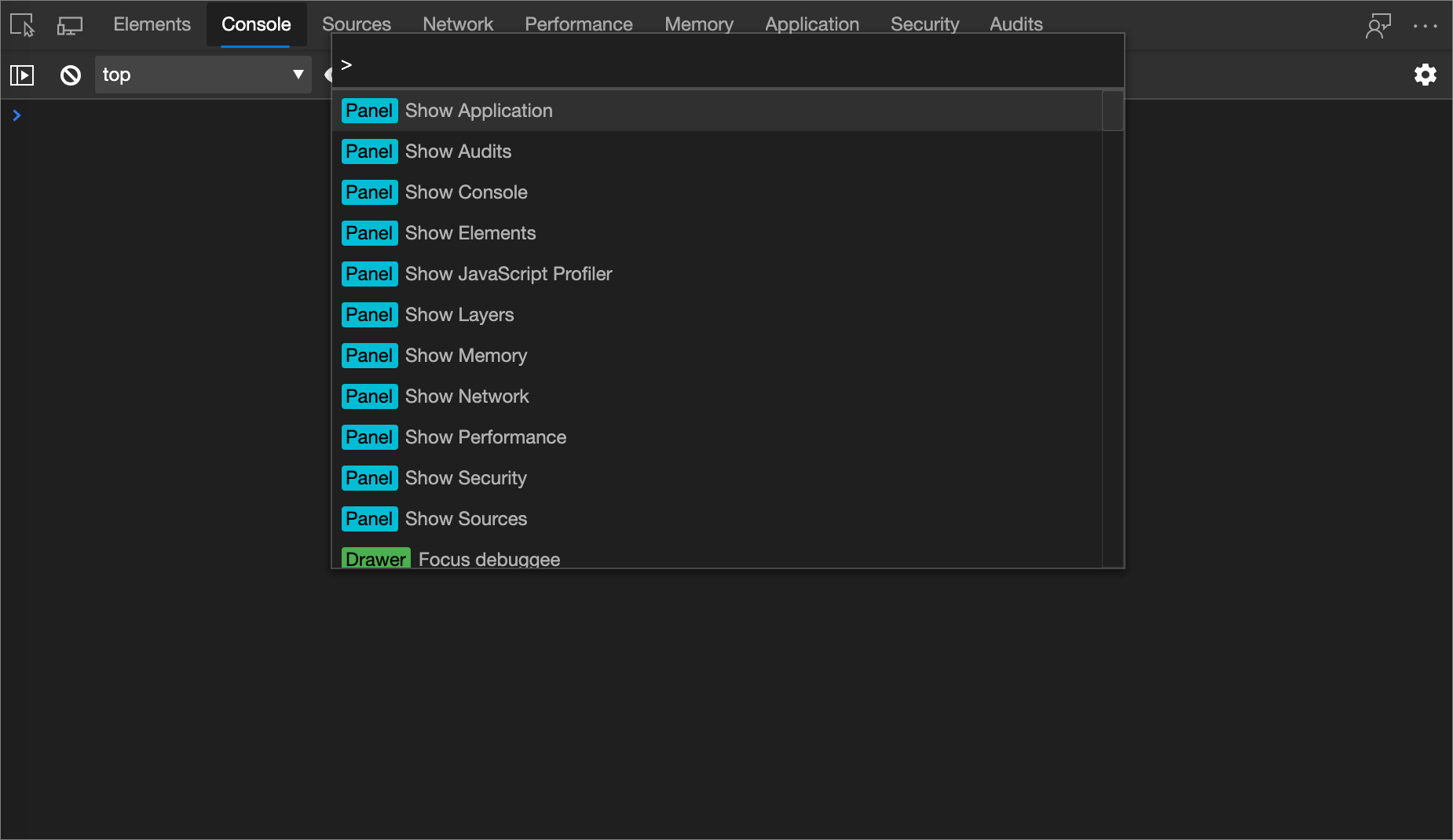The width and height of the screenshot is (1453, 840).
Task: Choose 'Focus debuggee' drawer command
Action: 489,558
